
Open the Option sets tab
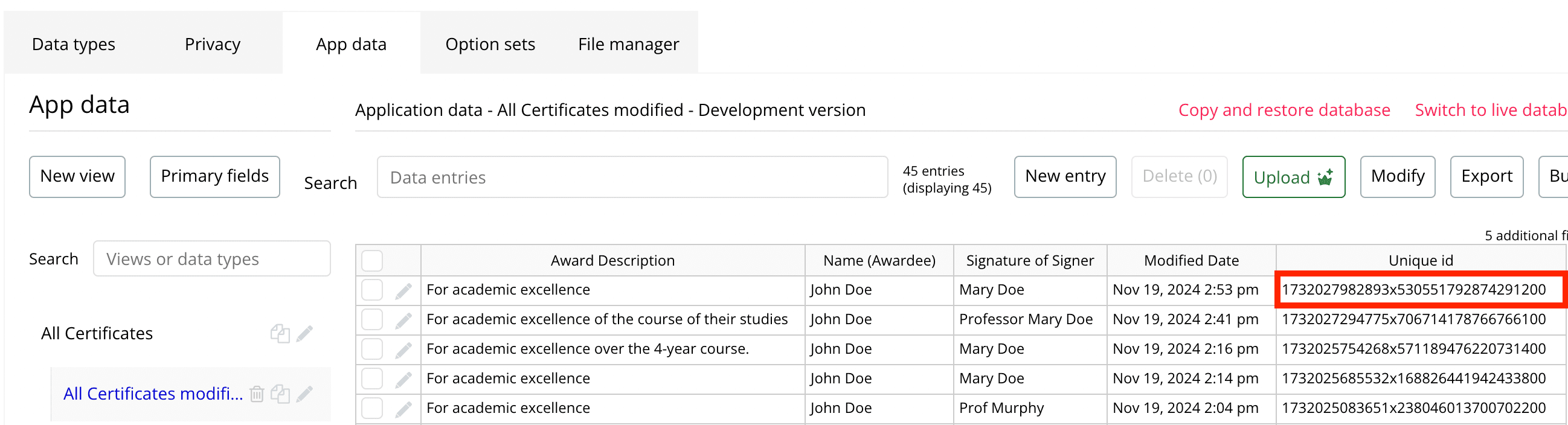pos(490,45)
